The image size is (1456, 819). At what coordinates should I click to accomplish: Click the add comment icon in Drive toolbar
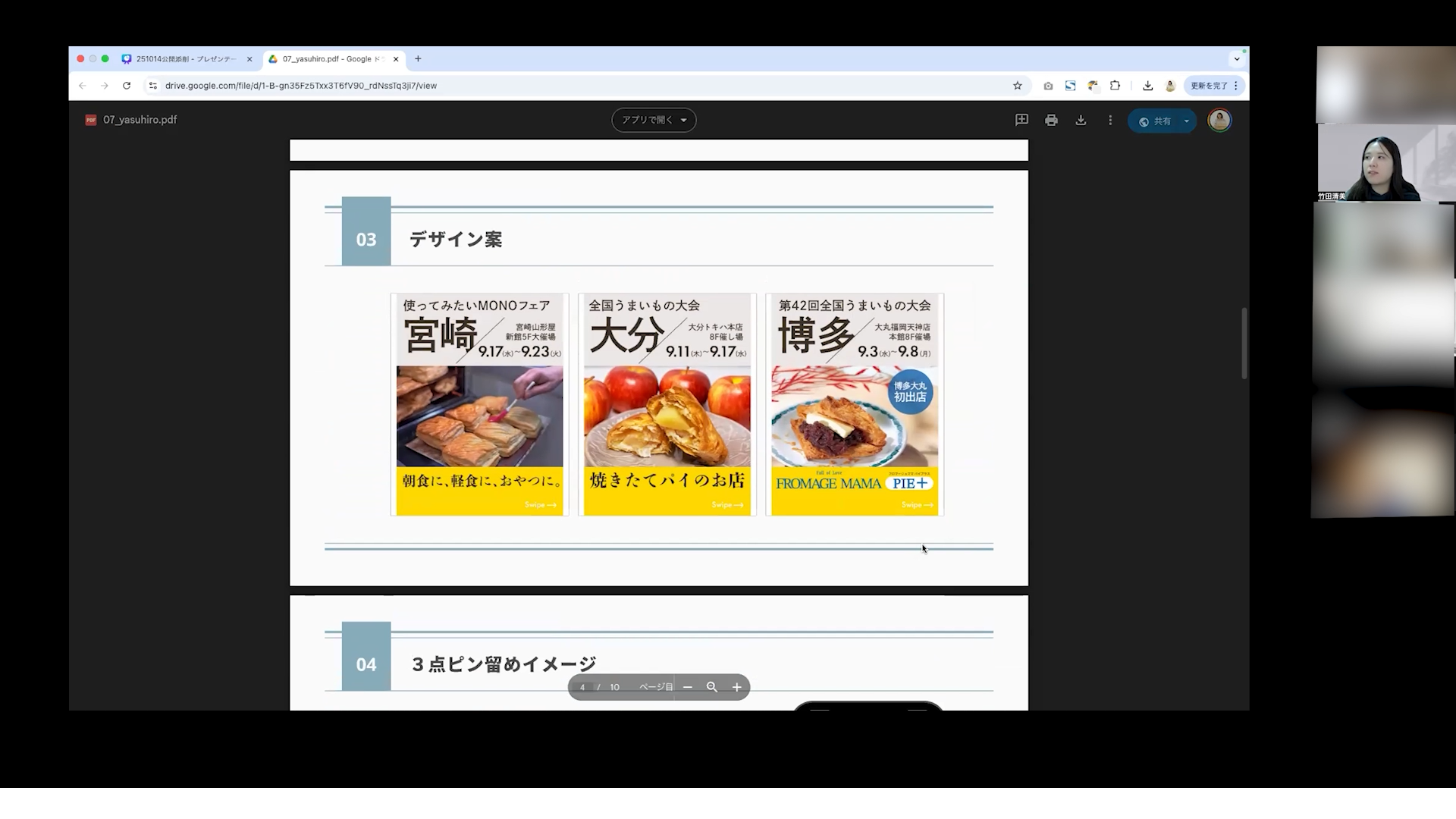click(1021, 120)
